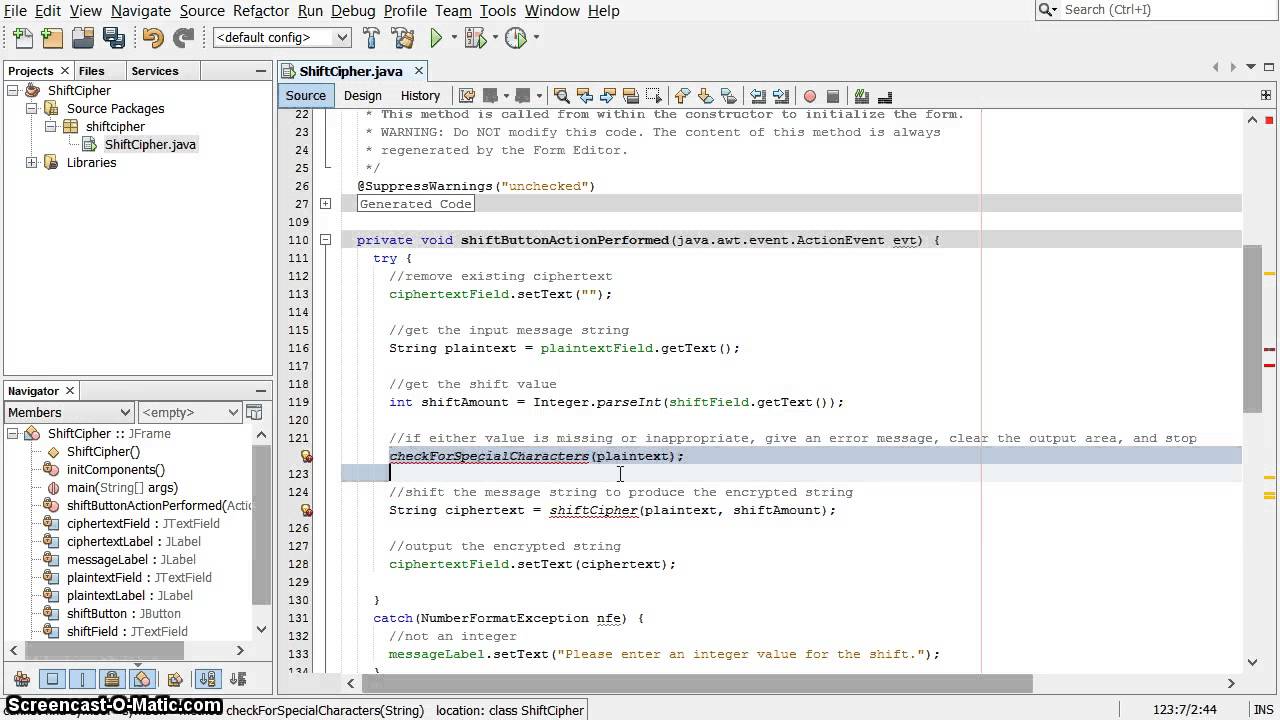The image size is (1280, 720).
Task: Open the default config dropdown
Action: point(282,38)
